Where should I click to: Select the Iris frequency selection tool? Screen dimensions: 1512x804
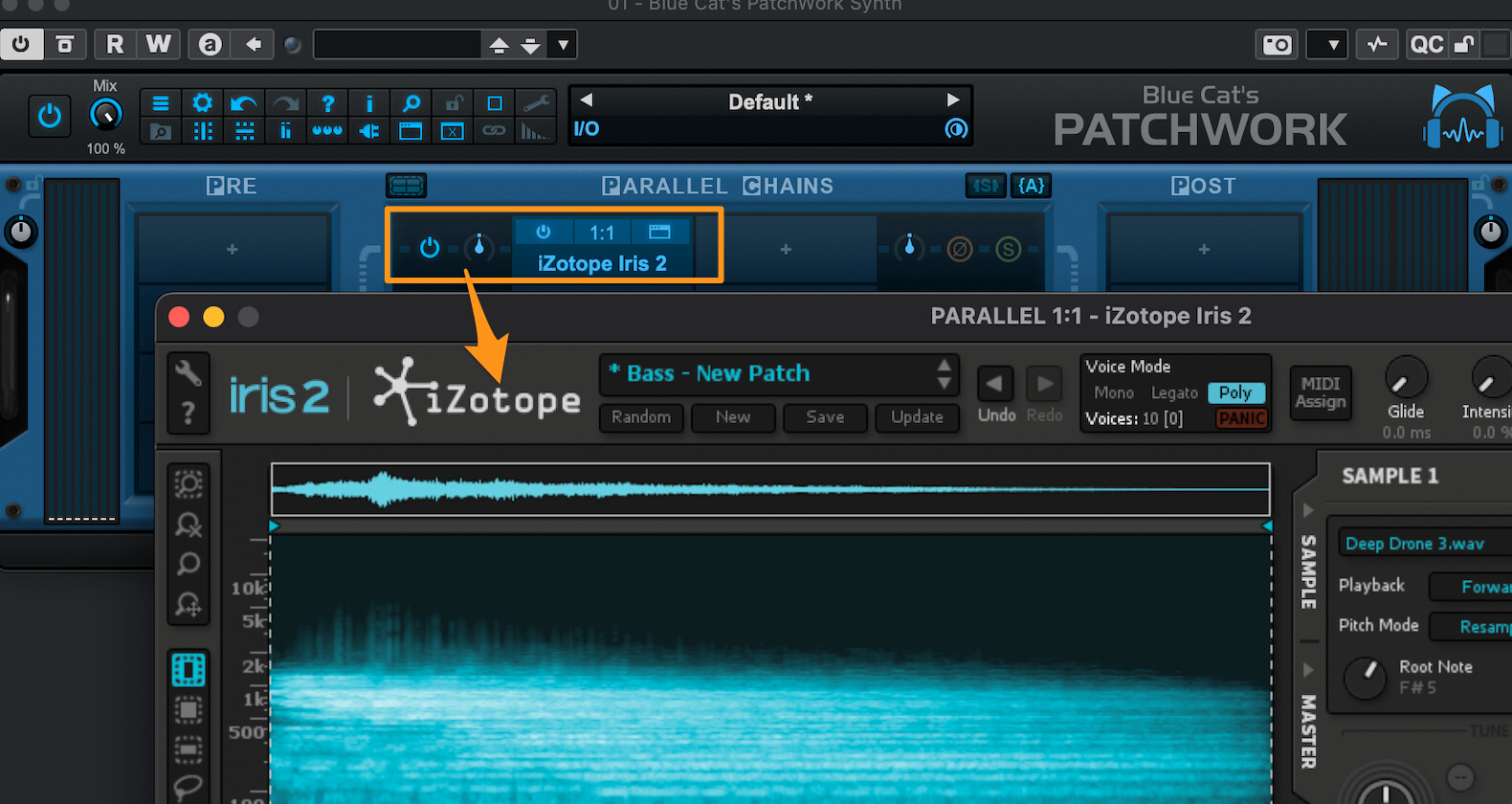(x=189, y=748)
